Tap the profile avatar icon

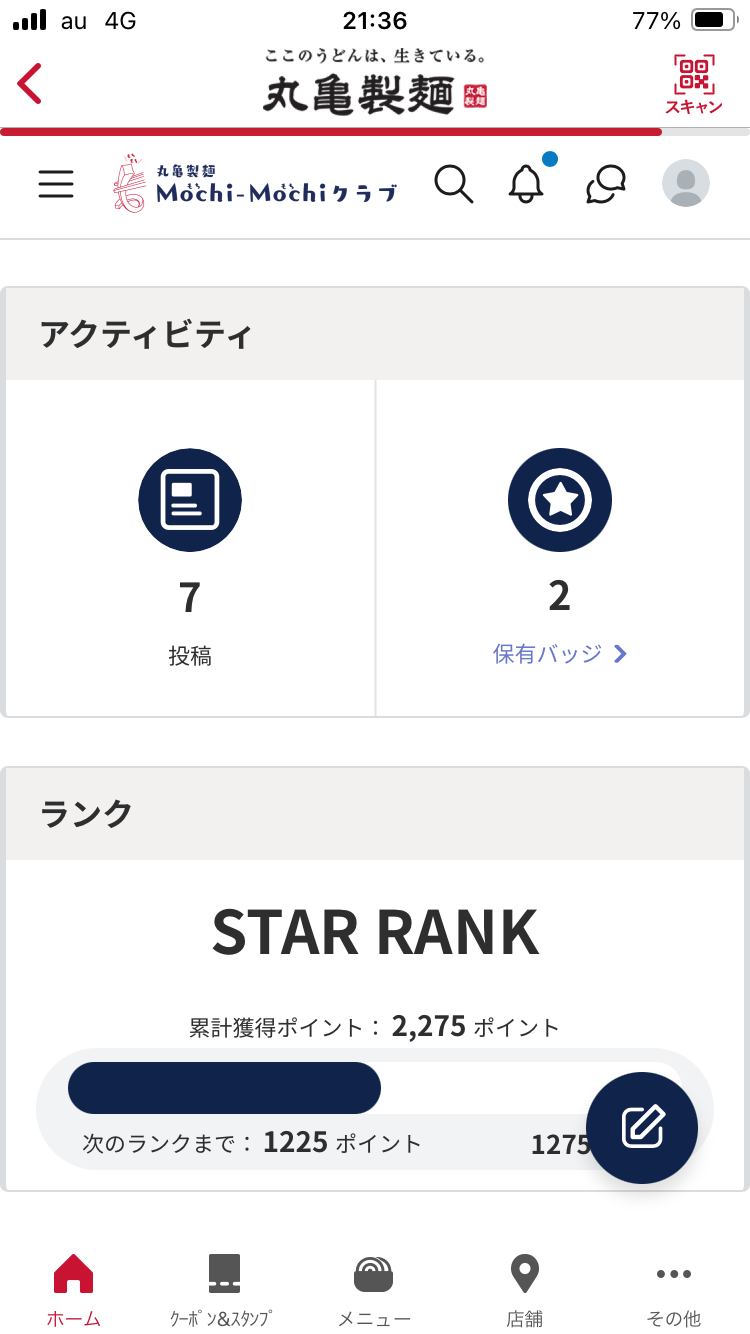click(686, 183)
